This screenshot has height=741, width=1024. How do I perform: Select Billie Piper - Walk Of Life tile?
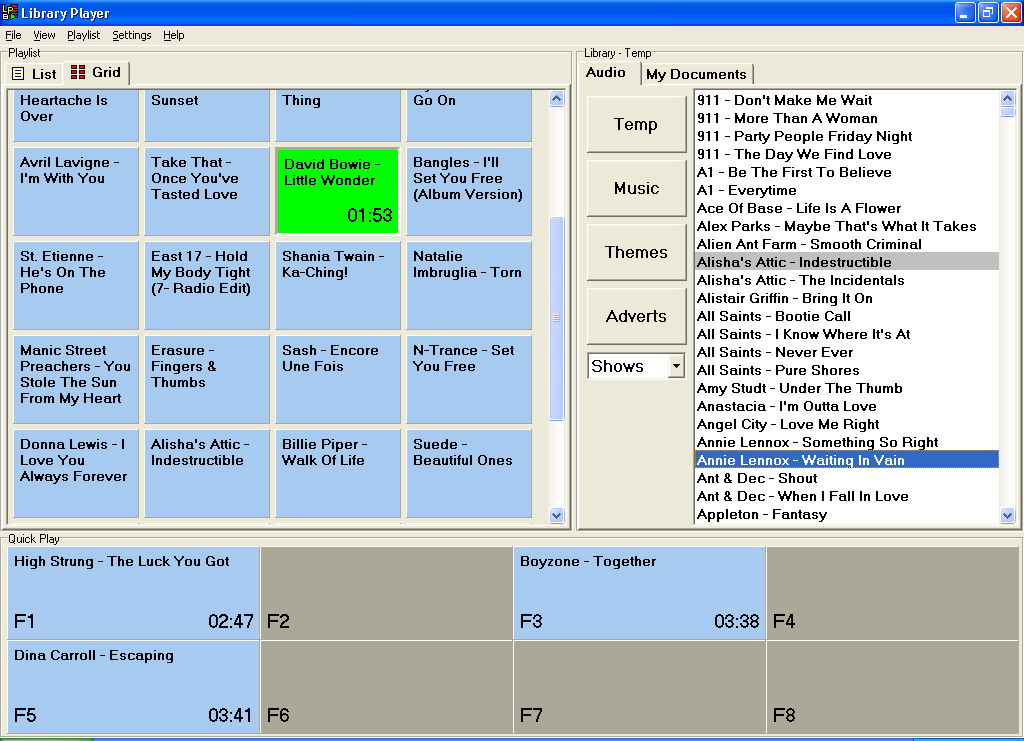pyautogui.click(x=338, y=473)
